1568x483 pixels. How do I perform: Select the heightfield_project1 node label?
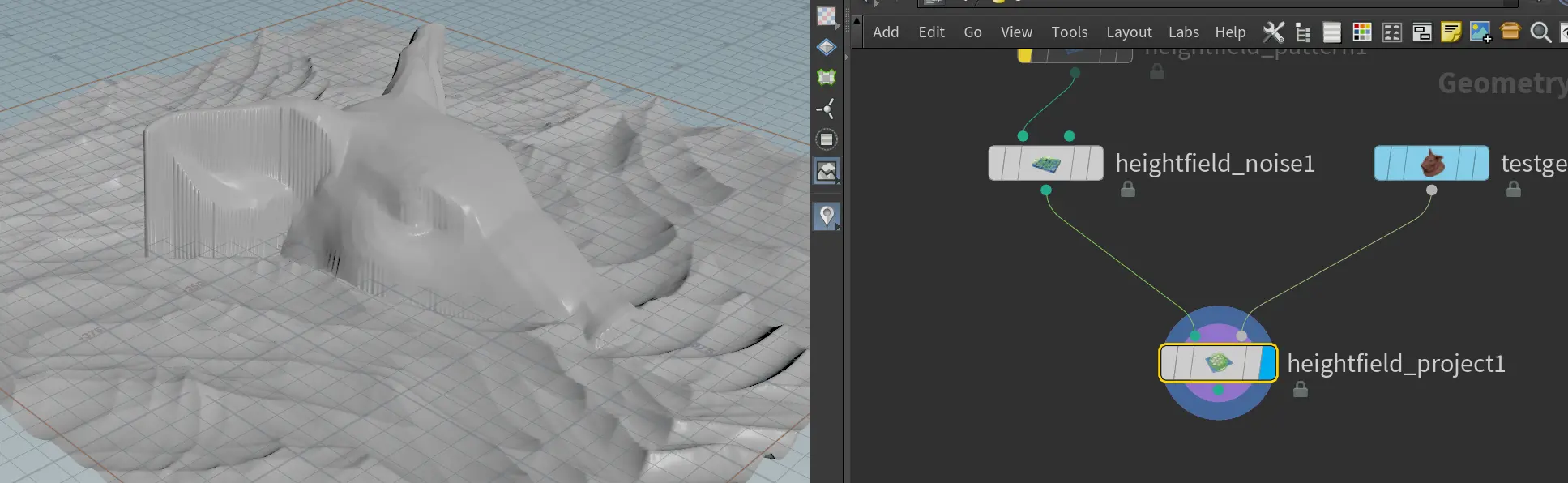pos(1396,364)
